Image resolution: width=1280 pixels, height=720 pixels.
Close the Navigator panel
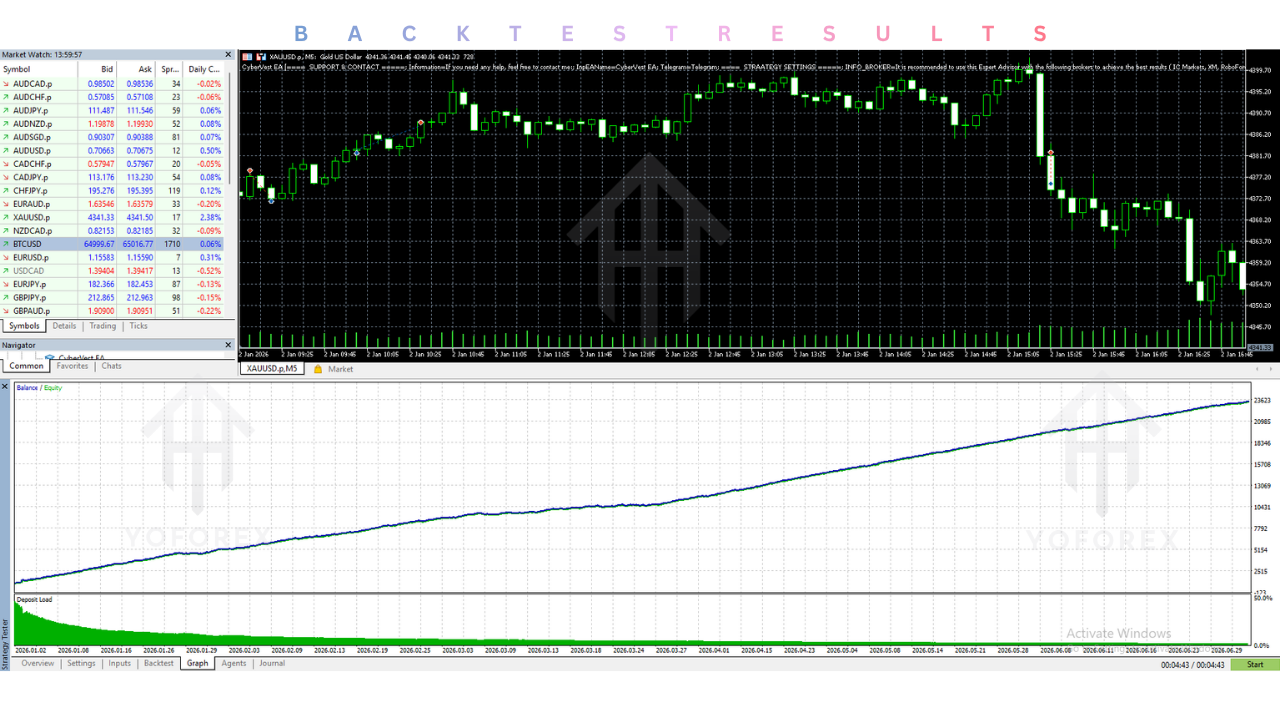[x=228, y=345]
